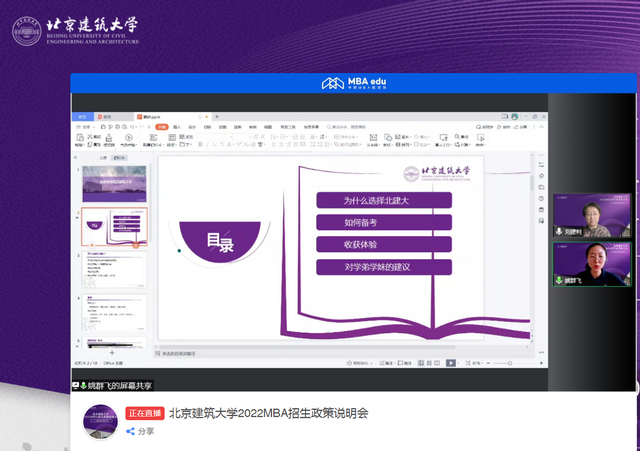
Task: Click the play-from-current slideshow ribbon icon
Action: pos(129,138)
